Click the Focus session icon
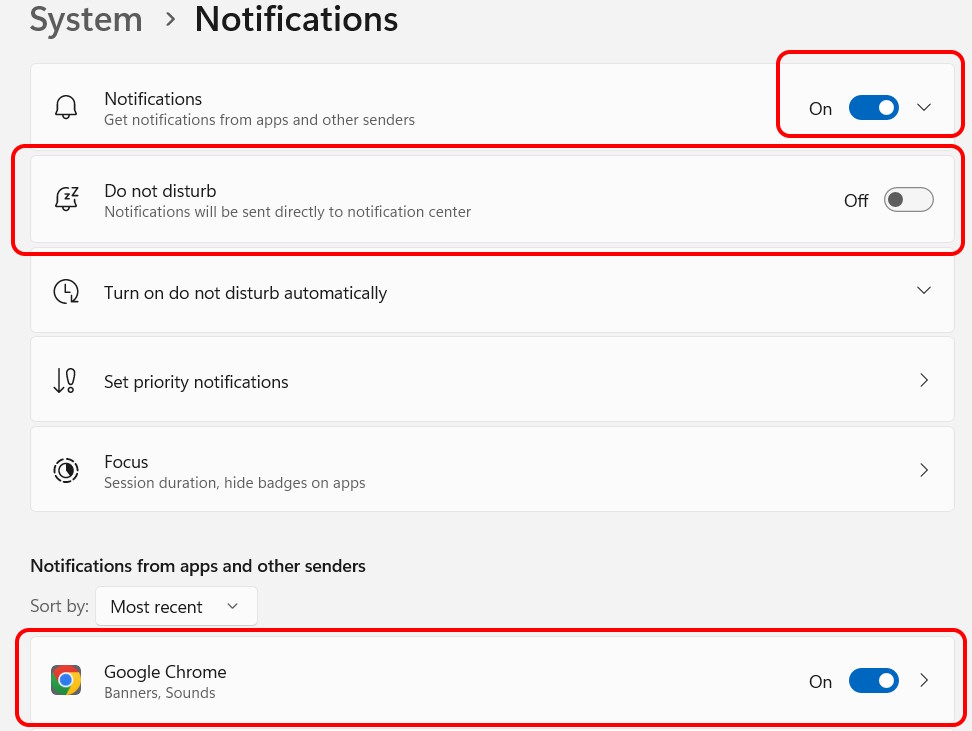This screenshot has width=972, height=731. 66,471
